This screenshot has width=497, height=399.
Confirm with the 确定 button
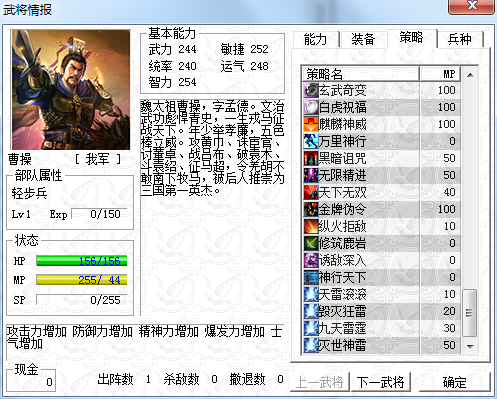[454, 382]
